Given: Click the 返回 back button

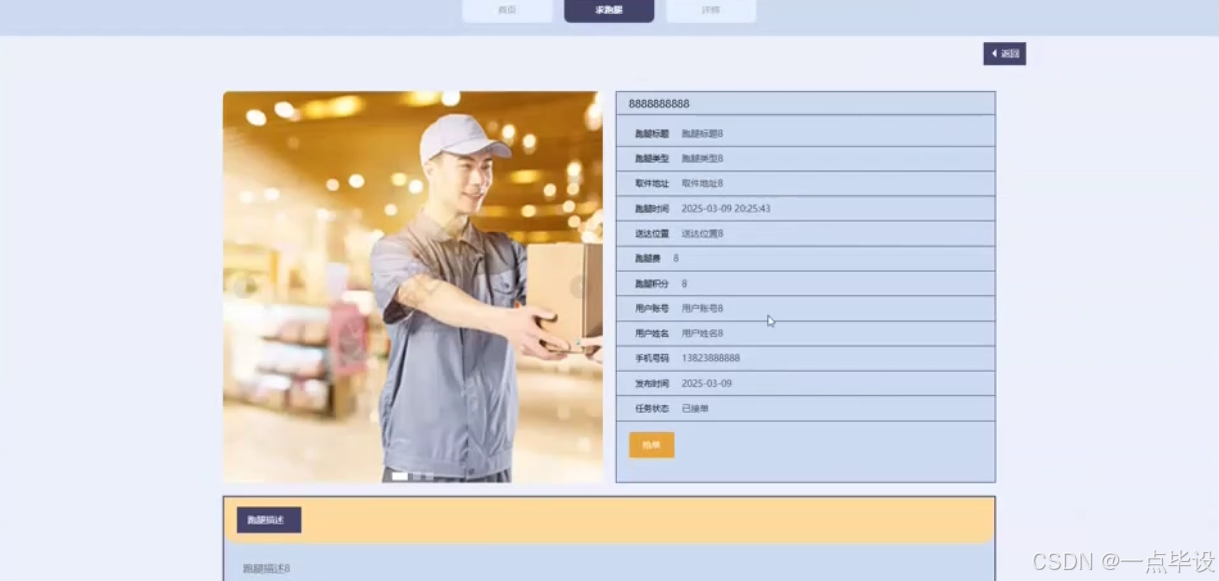Looking at the screenshot, I should point(1004,54).
